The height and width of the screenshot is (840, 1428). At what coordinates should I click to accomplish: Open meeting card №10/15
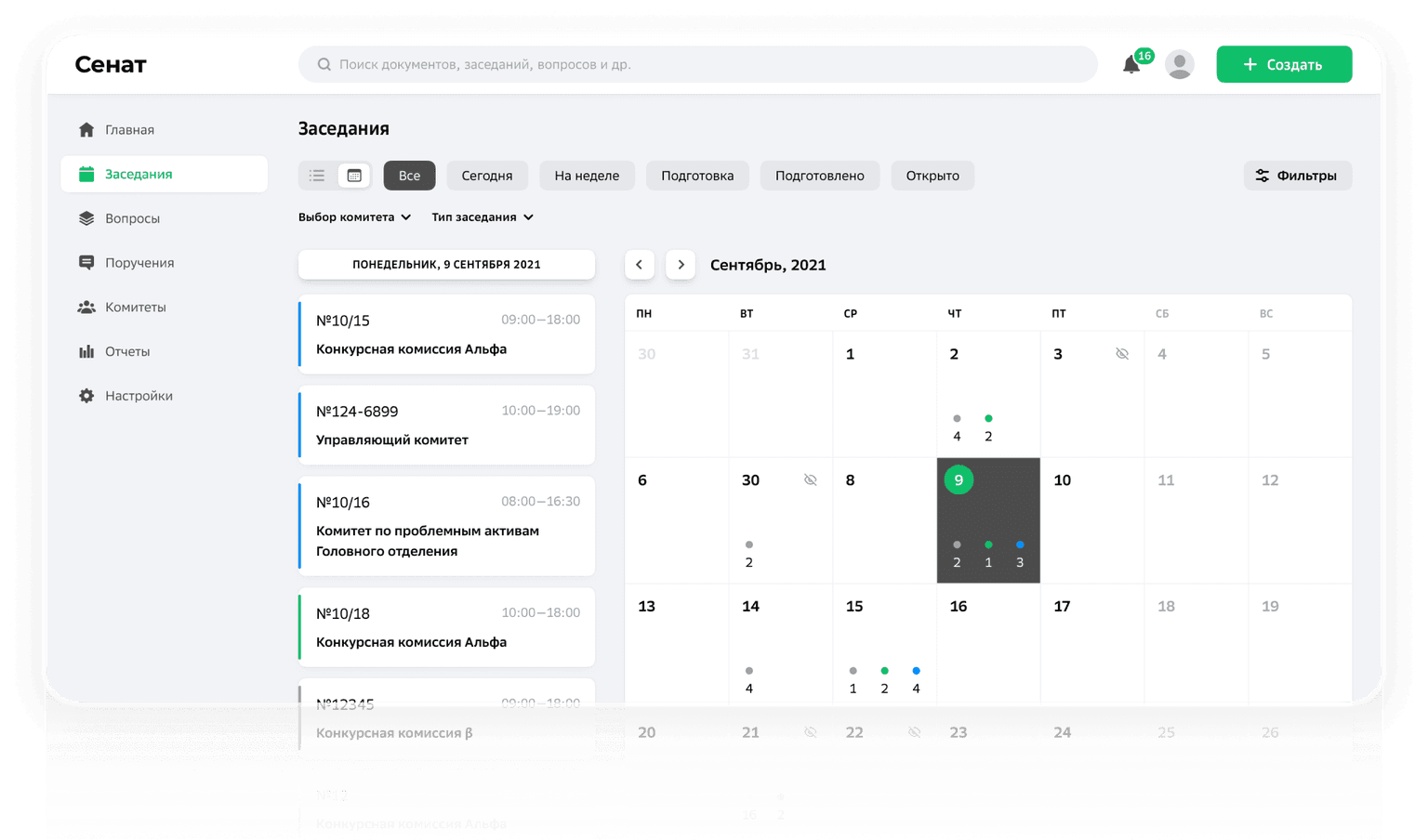click(446, 335)
